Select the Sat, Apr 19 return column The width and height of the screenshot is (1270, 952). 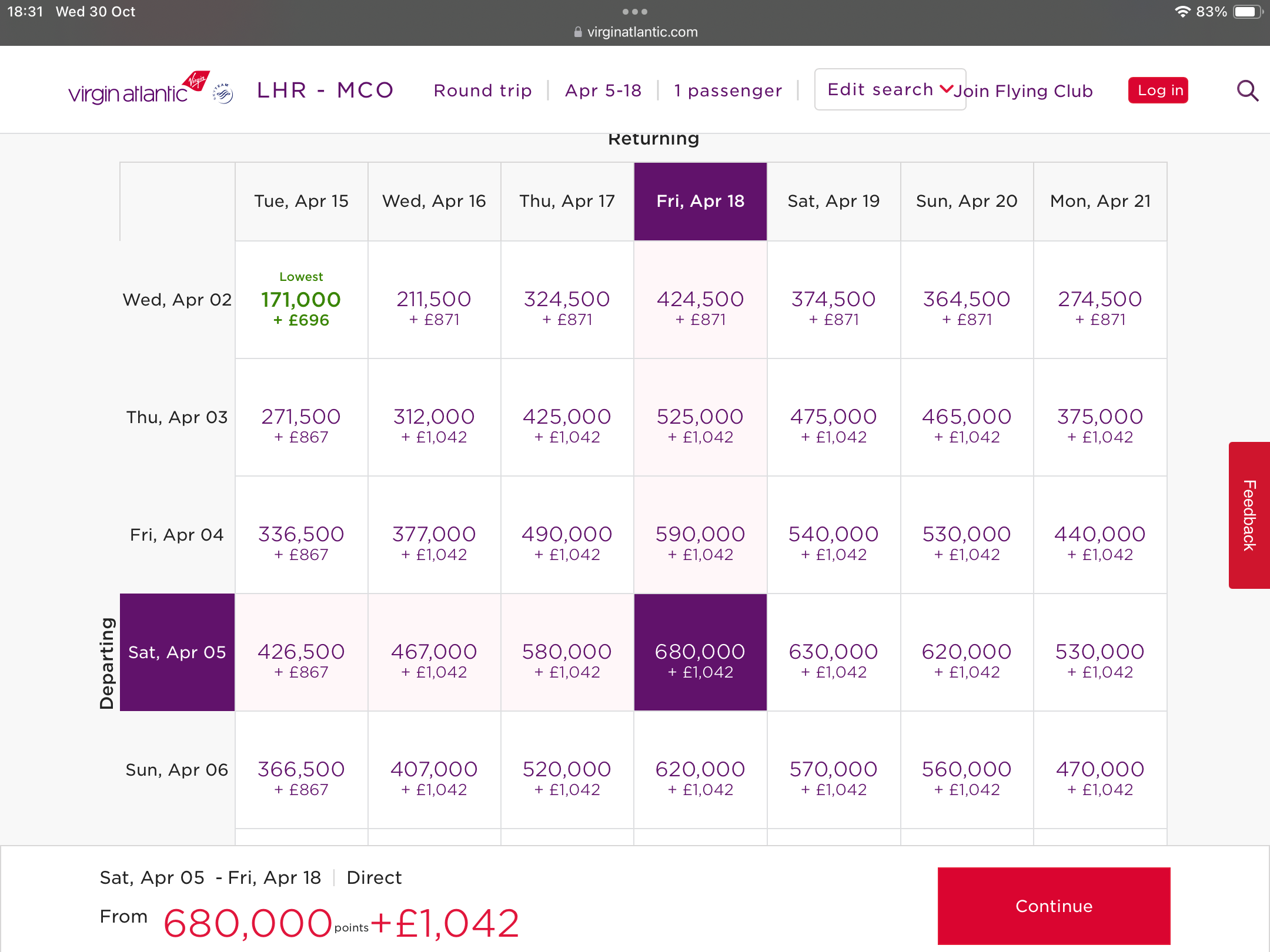point(834,202)
